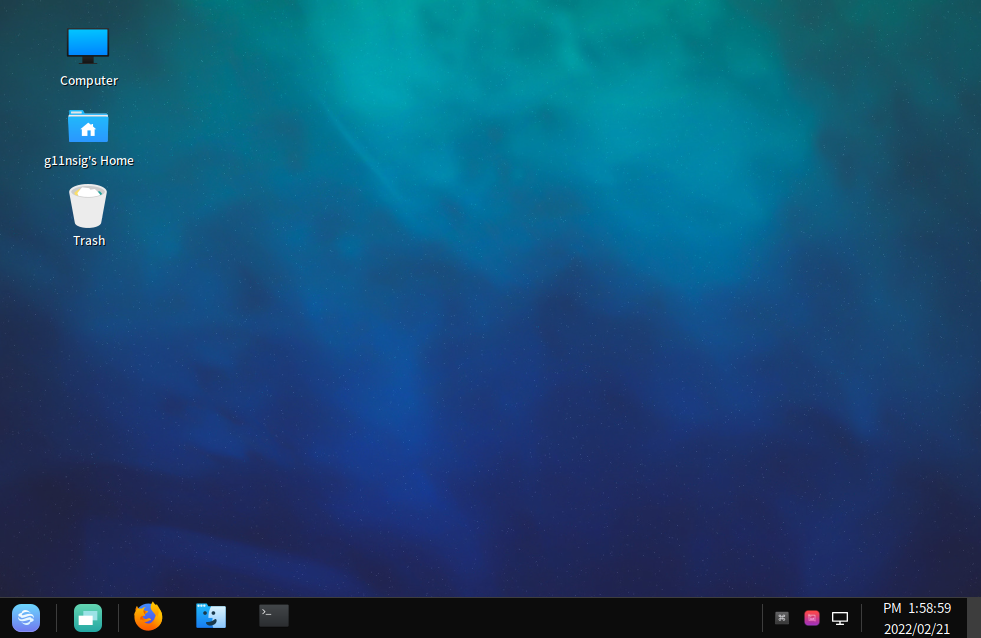
Task: Open g11nsig's Home folder
Action: coord(88,126)
